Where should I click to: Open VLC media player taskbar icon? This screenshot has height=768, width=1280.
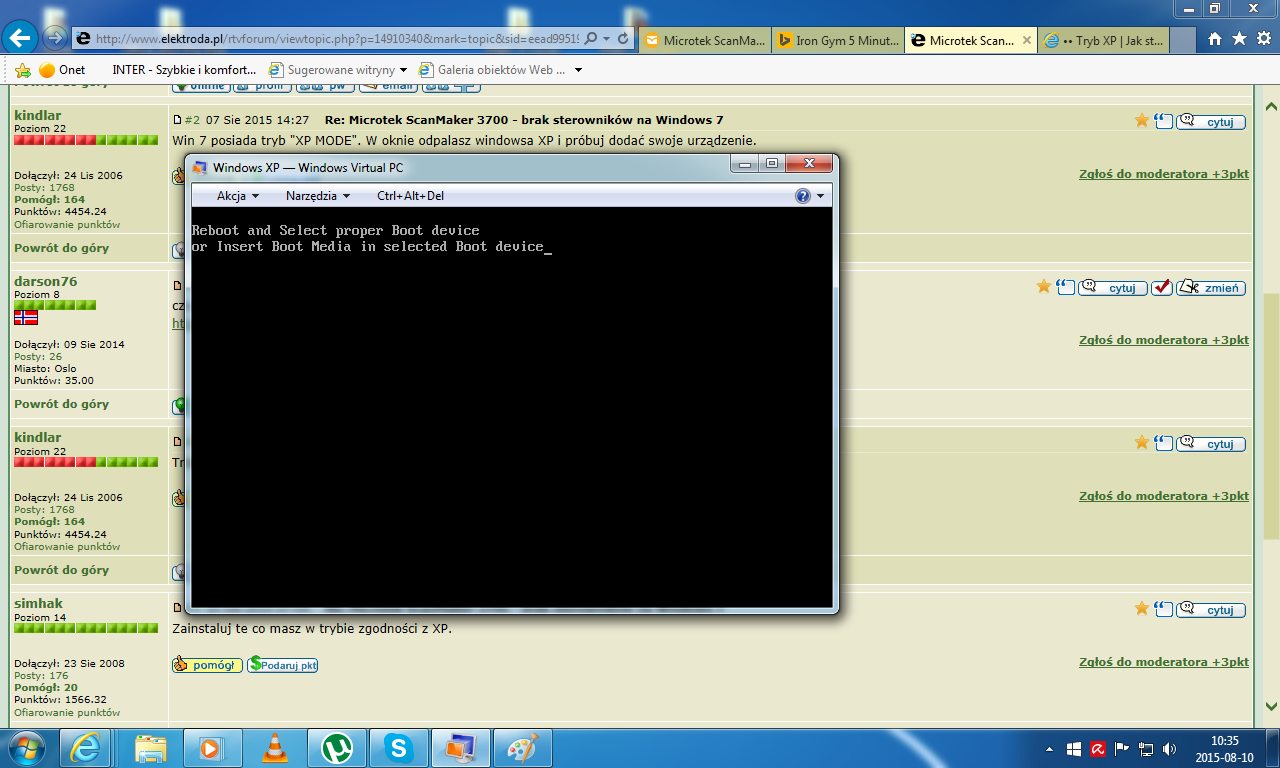[x=274, y=748]
